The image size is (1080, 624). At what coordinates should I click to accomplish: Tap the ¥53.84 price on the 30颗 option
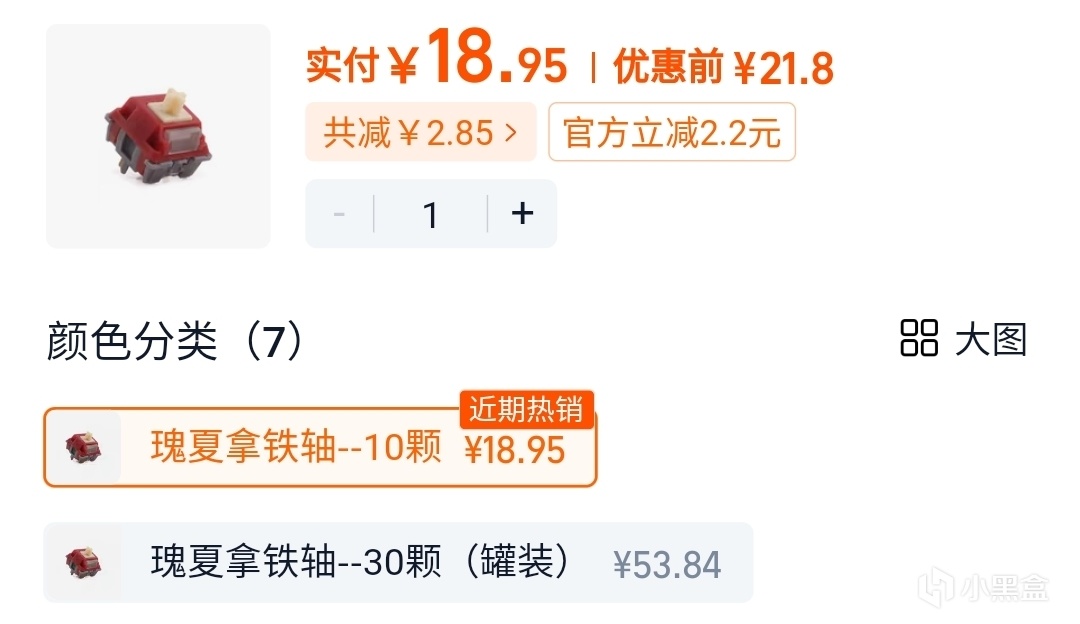click(667, 565)
